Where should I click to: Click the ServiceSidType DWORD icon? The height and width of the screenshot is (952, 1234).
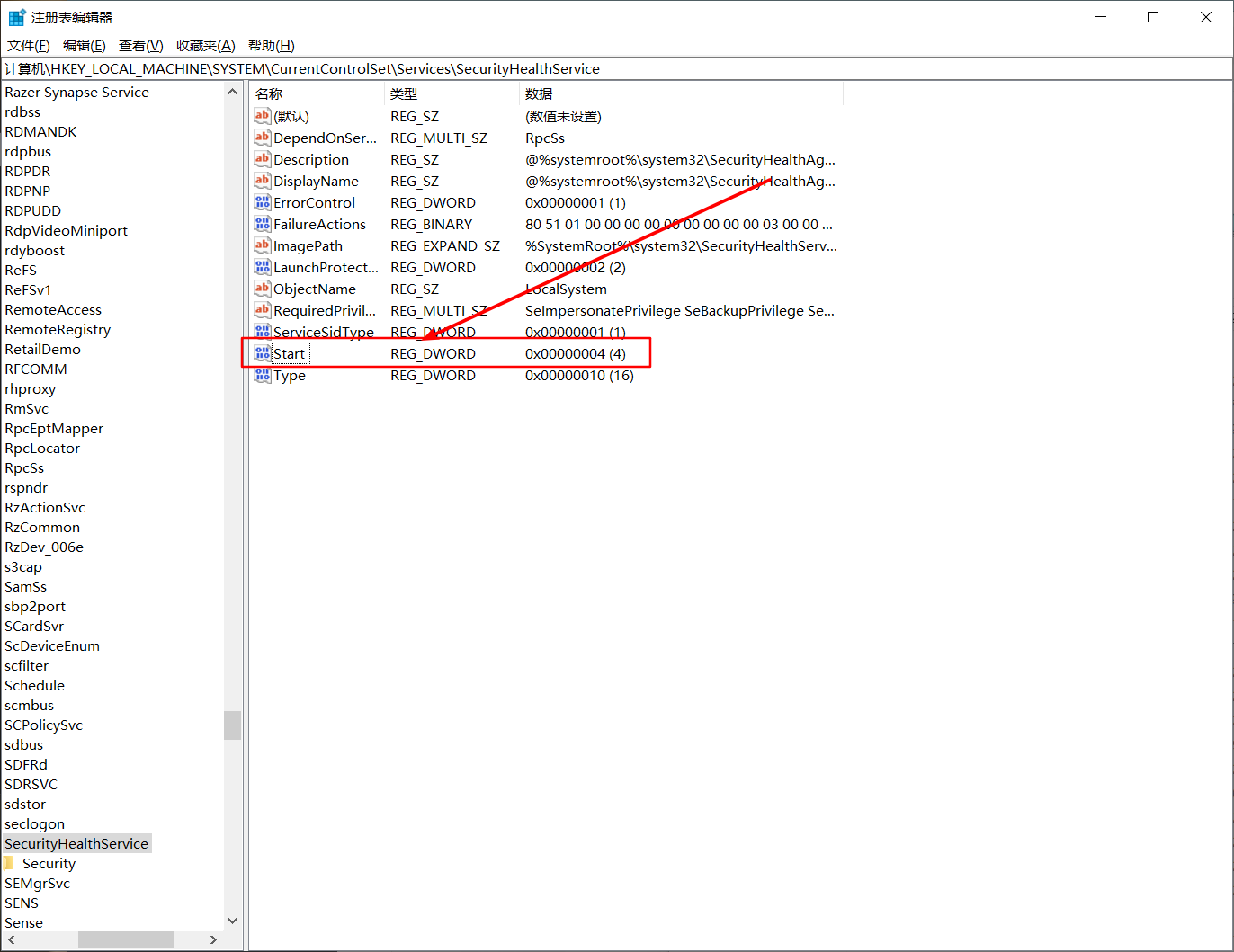tap(263, 332)
